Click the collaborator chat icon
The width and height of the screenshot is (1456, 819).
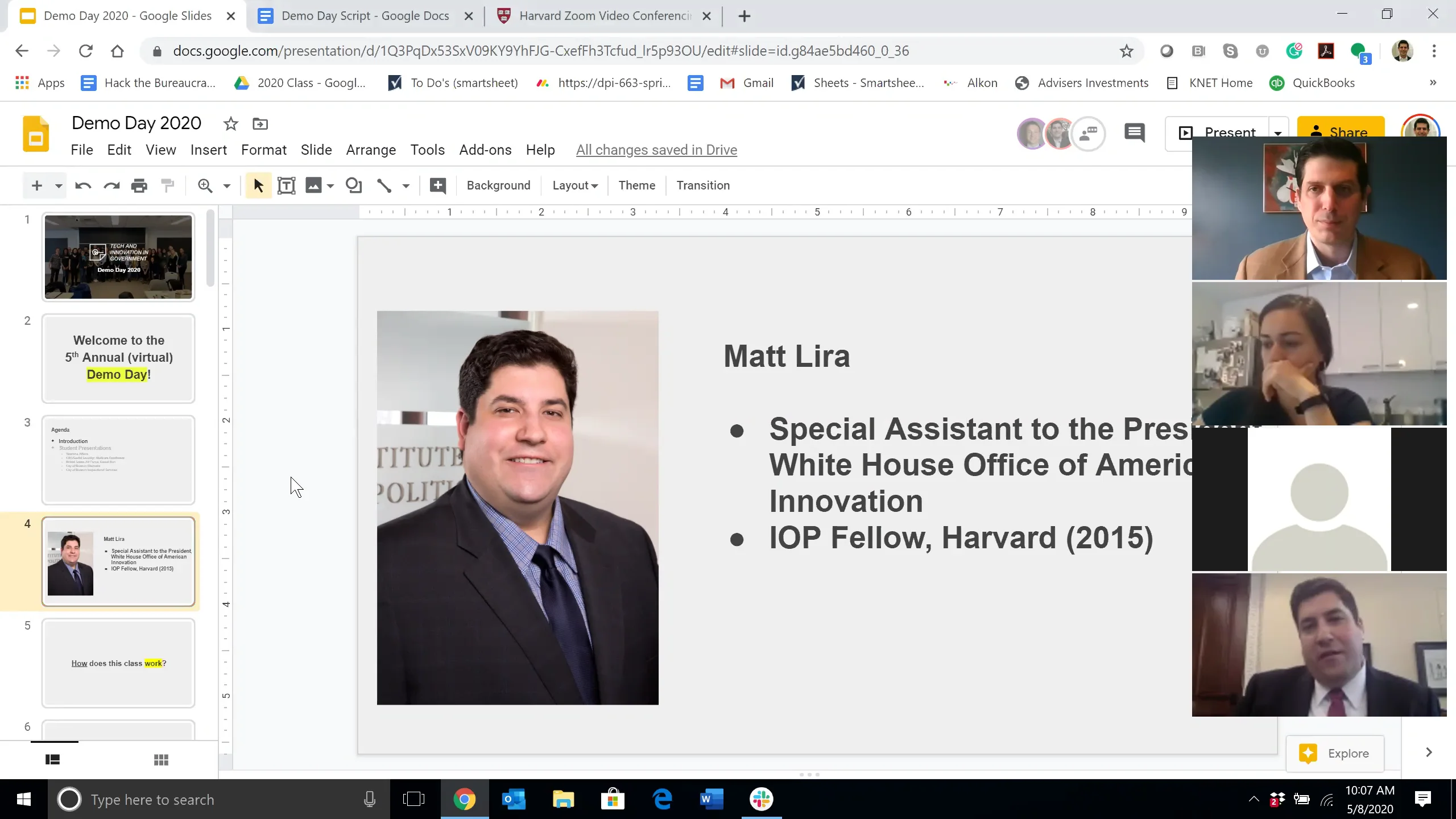1089,134
